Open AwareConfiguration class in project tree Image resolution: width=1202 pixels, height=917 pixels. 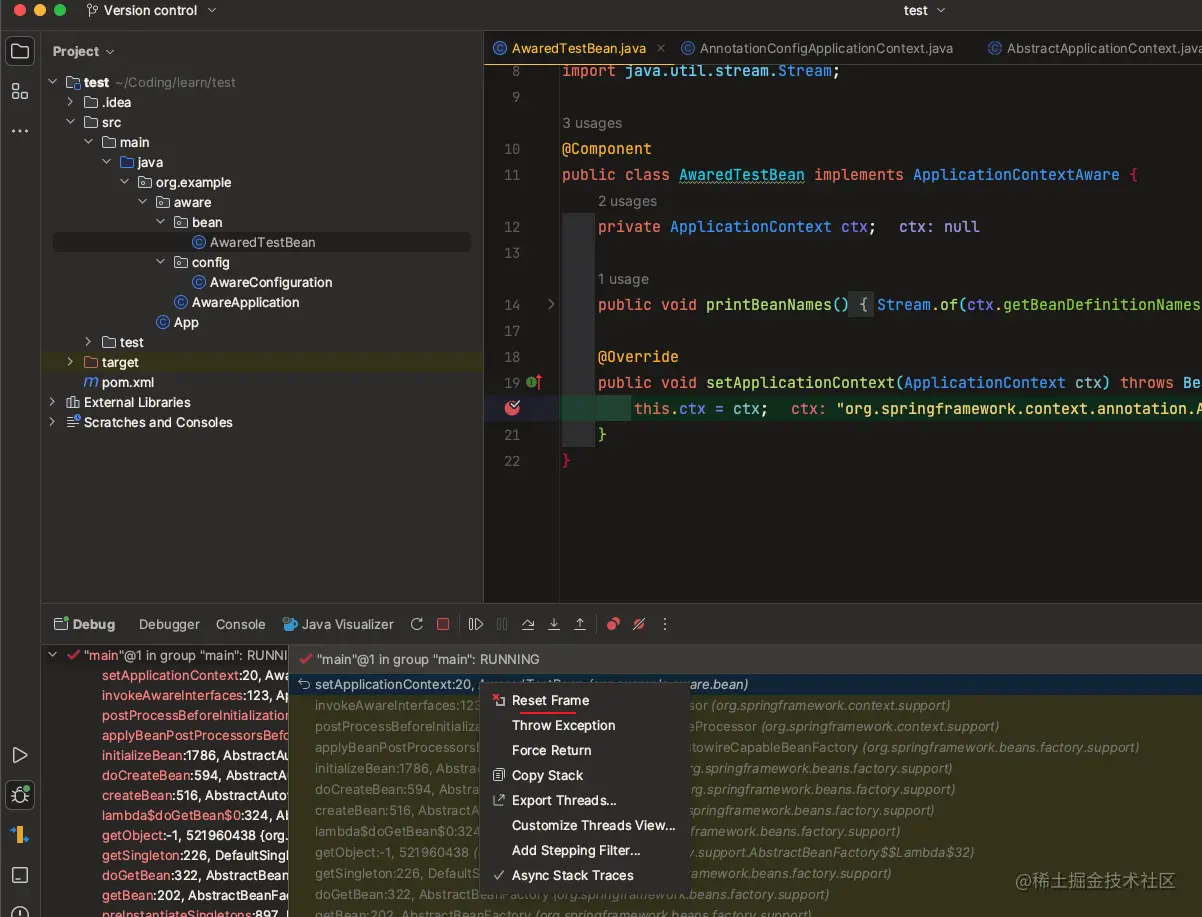pos(270,282)
